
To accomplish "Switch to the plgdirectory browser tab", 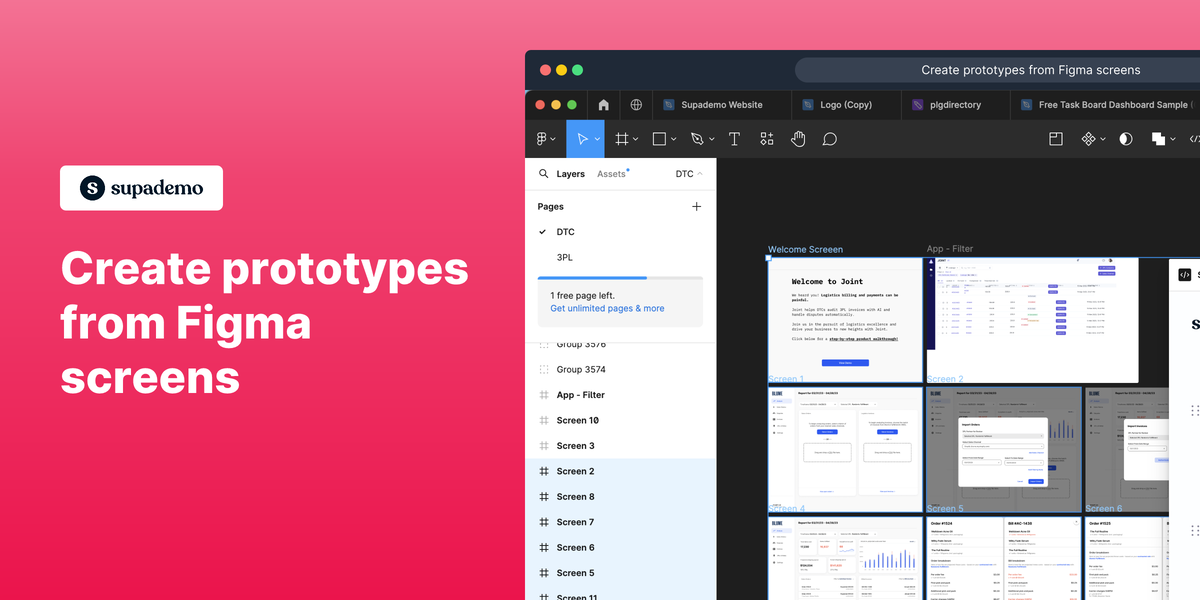I will coord(955,104).
